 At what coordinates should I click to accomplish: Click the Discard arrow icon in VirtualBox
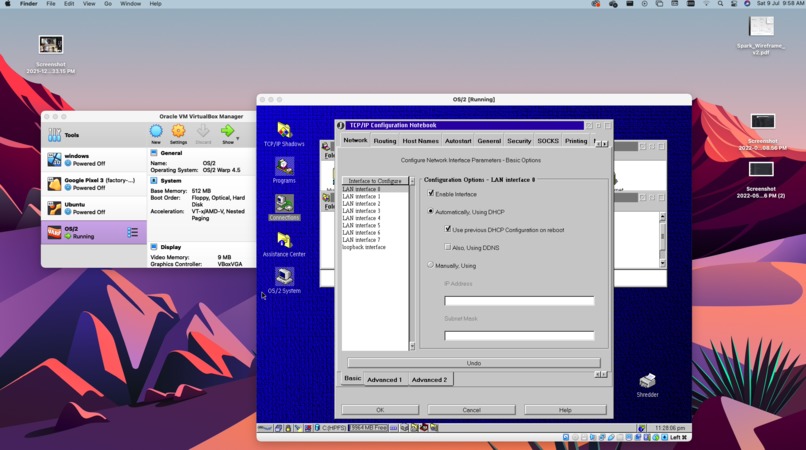[203, 131]
